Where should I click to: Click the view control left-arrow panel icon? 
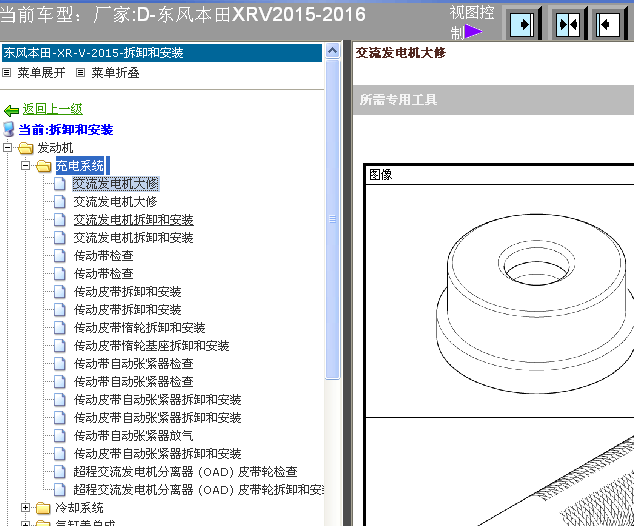coord(608,24)
